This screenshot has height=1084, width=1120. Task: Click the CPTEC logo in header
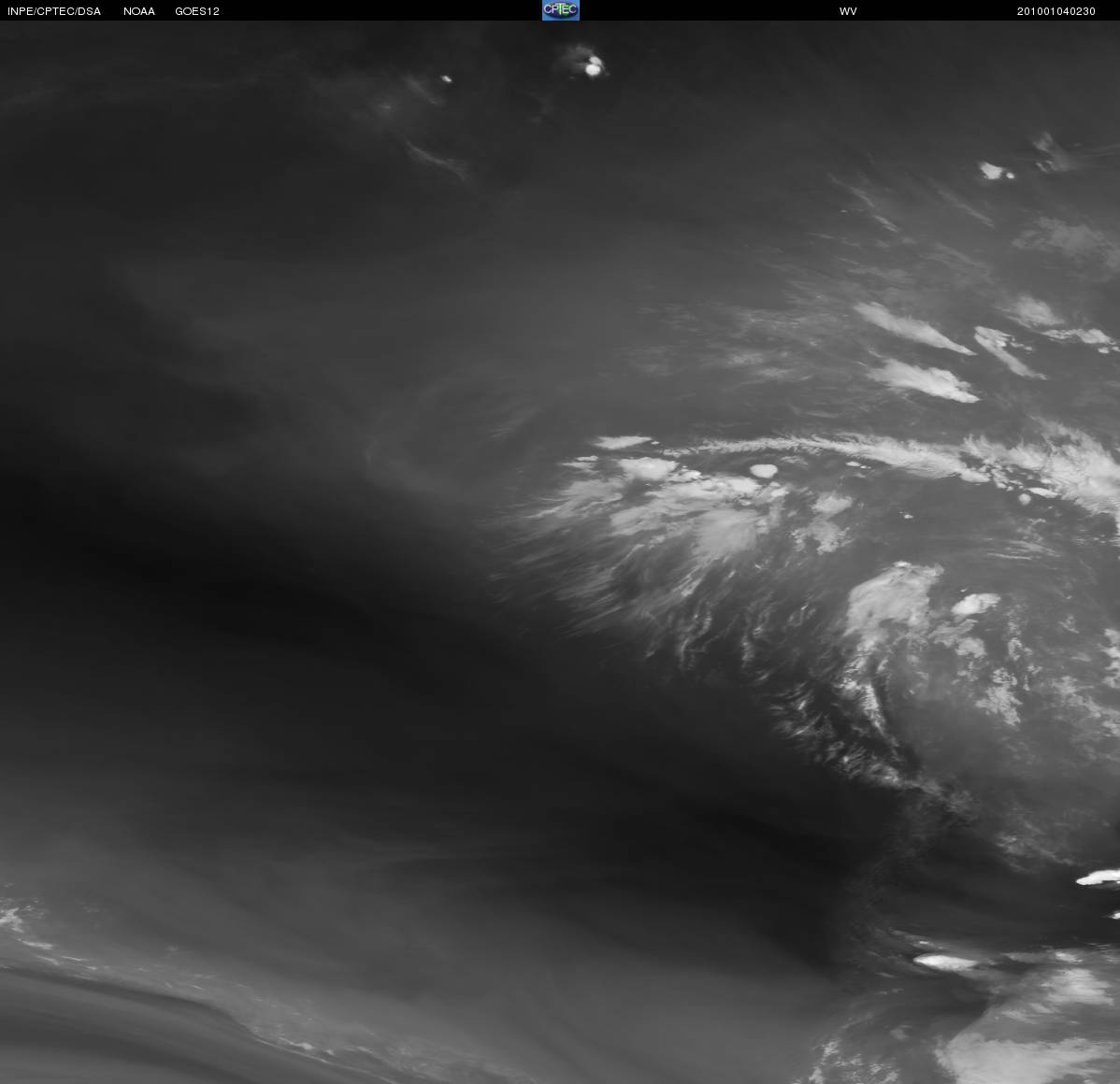point(561,10)
